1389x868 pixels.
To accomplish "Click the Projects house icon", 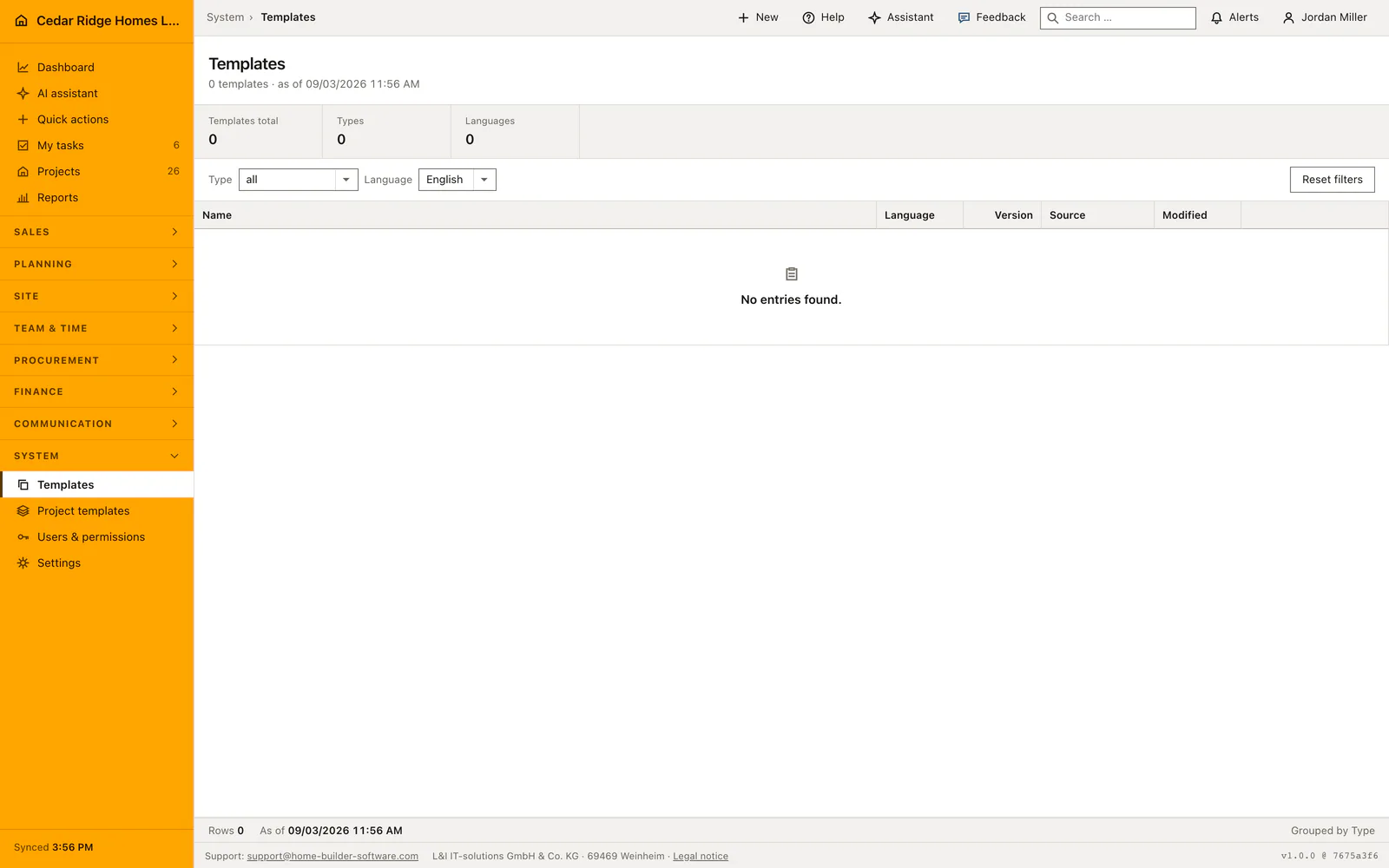I will 23,172.
